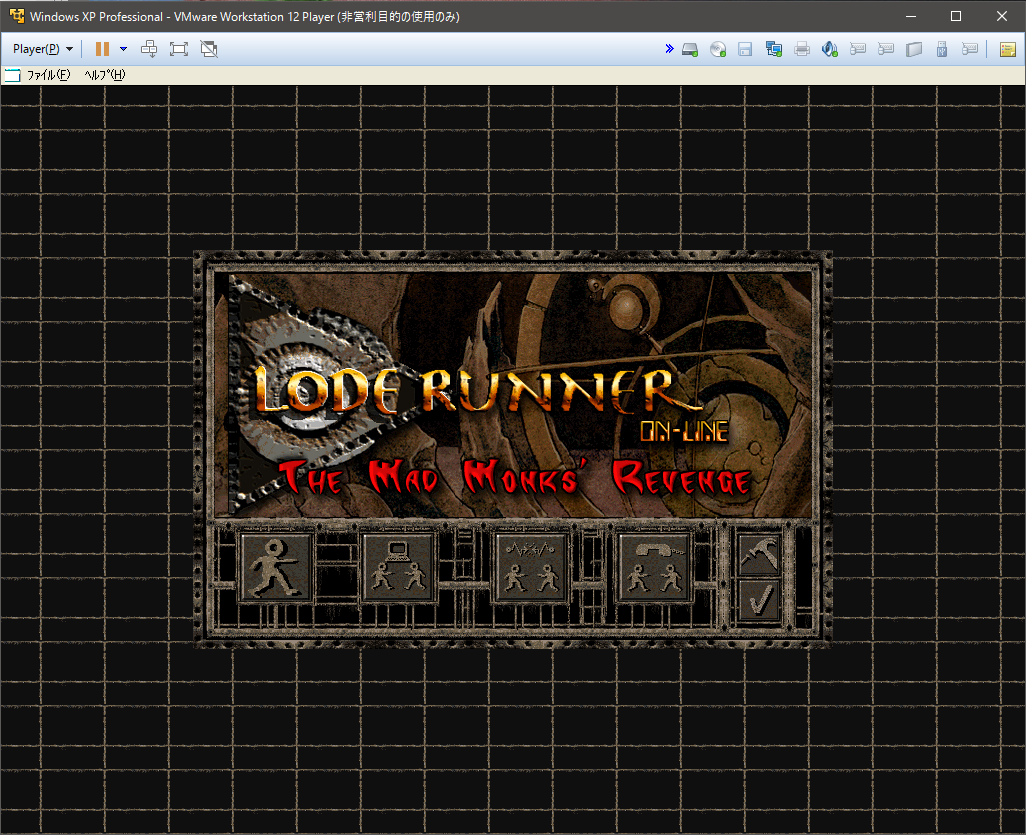The height and width of the screenshot is (835, 1026).
Task: Expand the VMware devices chevron
Action: coord(669,48)
